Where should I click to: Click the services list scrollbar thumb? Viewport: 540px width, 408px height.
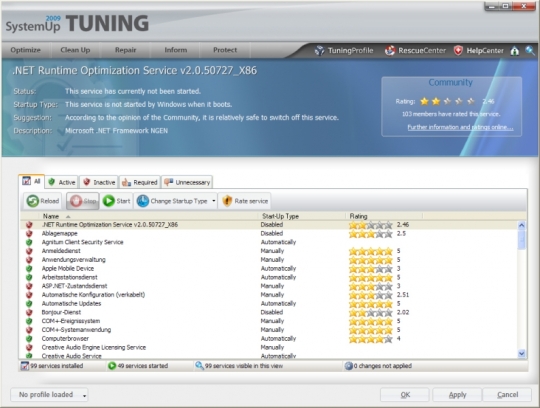[521, 239]
